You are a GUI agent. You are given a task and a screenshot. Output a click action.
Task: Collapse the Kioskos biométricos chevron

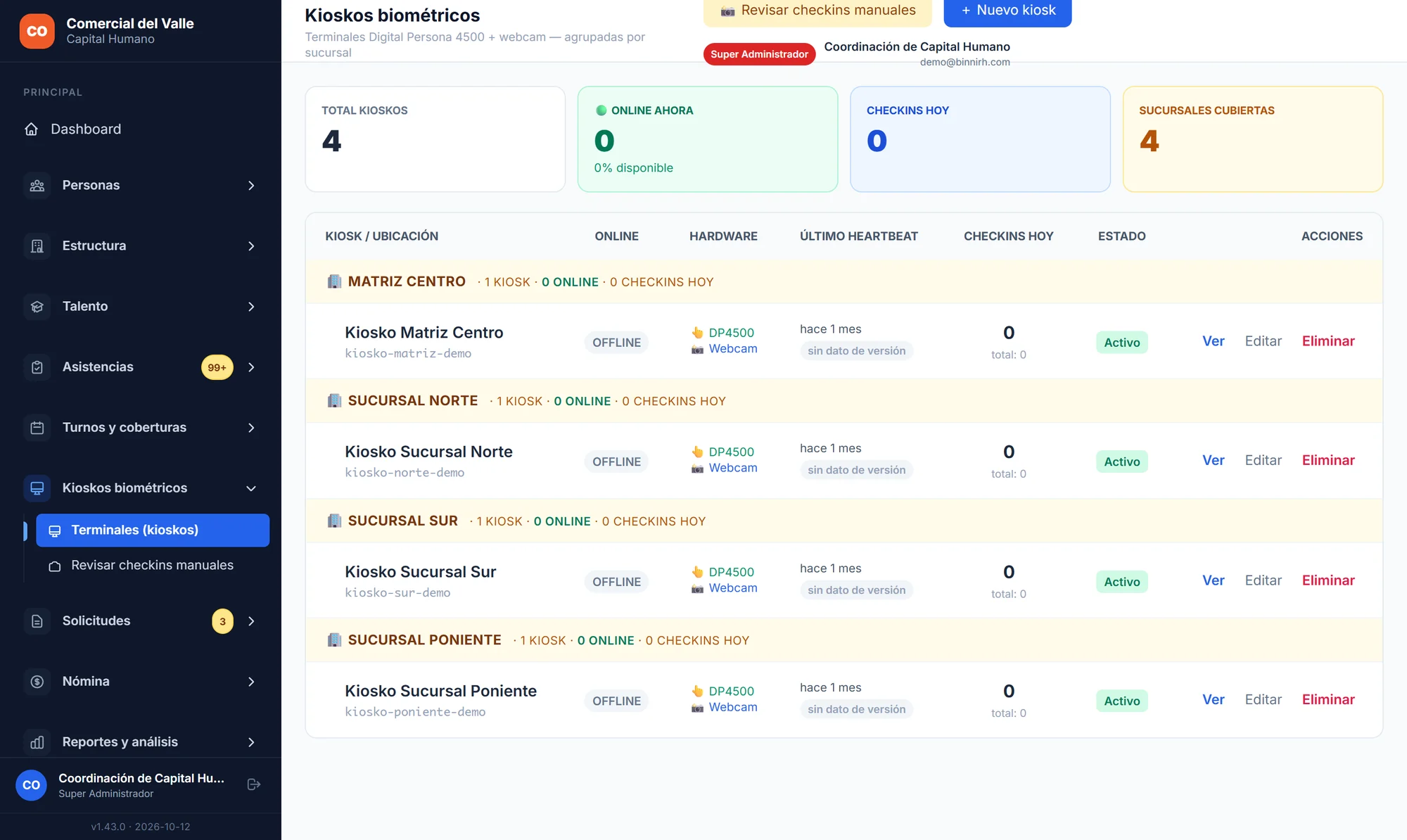coord(251,488)
